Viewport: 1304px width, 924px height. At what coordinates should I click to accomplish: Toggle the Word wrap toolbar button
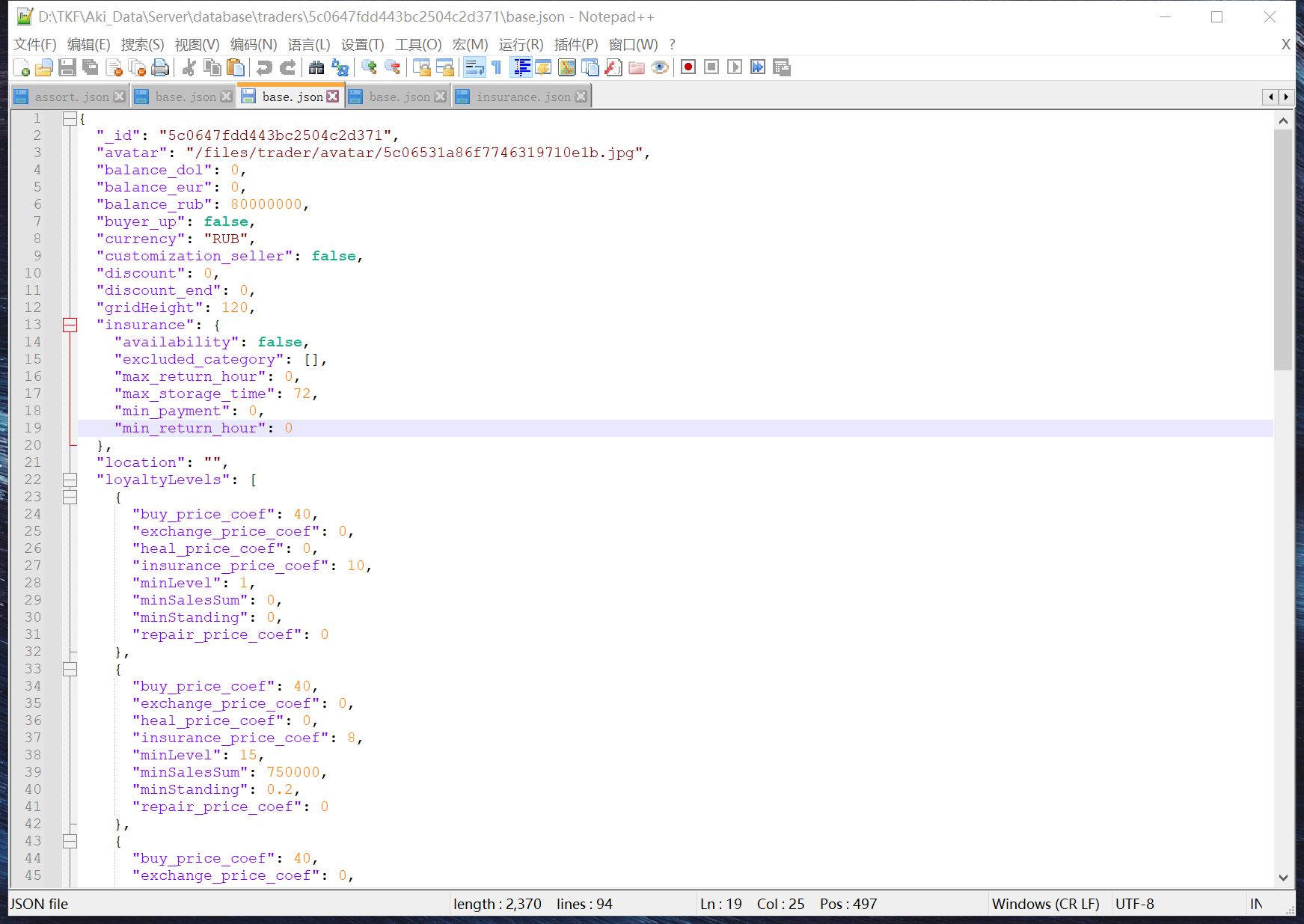(474, 68)
